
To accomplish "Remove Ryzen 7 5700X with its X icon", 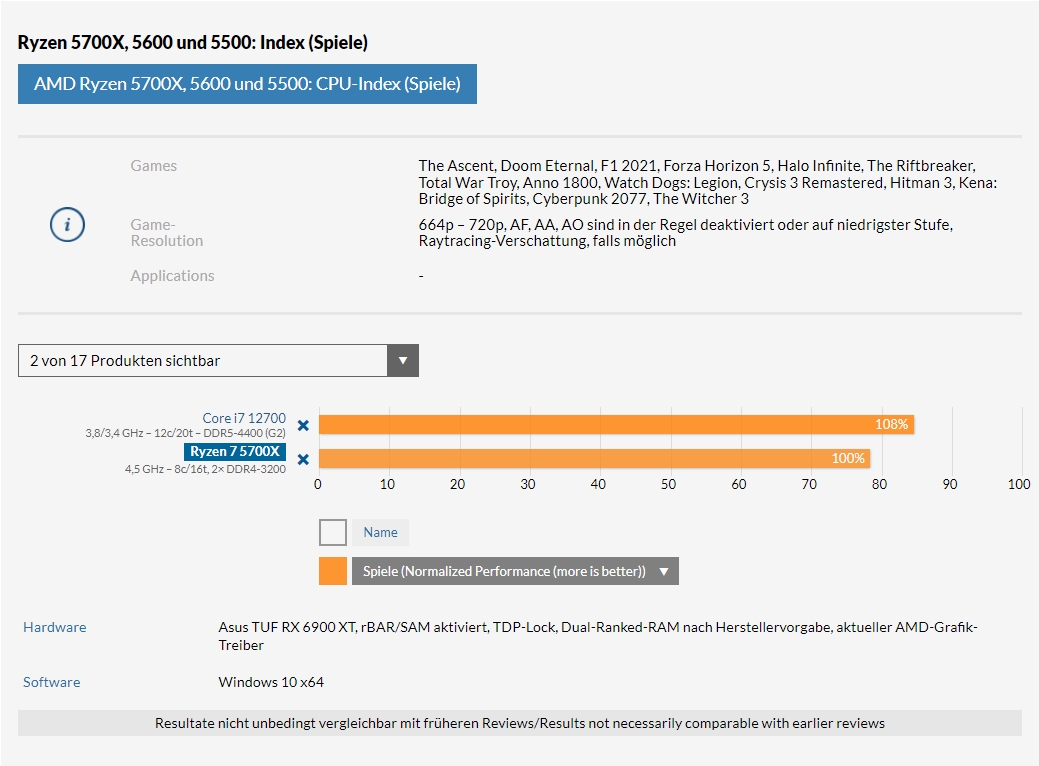I will 303,459.
